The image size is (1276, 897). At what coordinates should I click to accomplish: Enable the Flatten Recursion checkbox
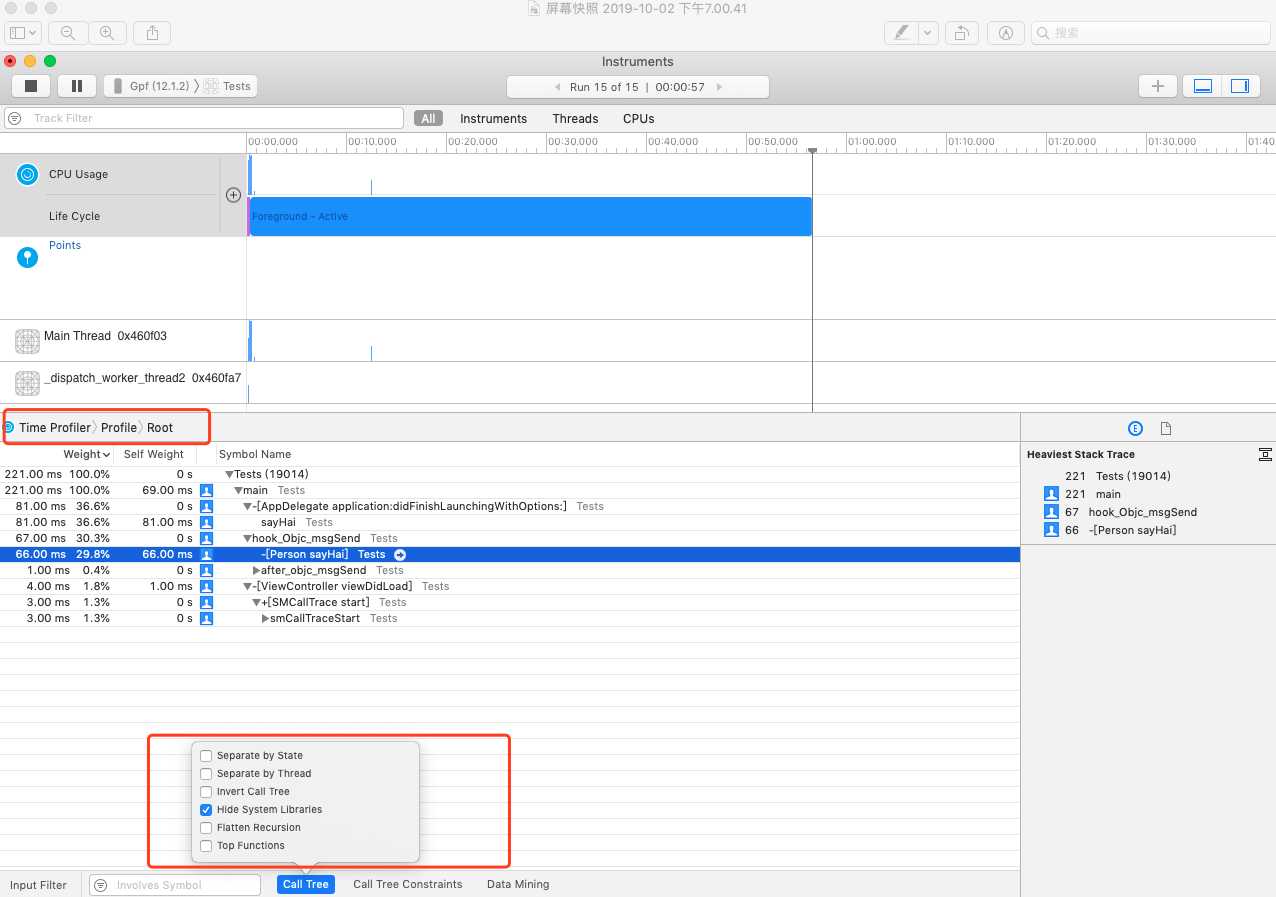click(x=206, y=828)
